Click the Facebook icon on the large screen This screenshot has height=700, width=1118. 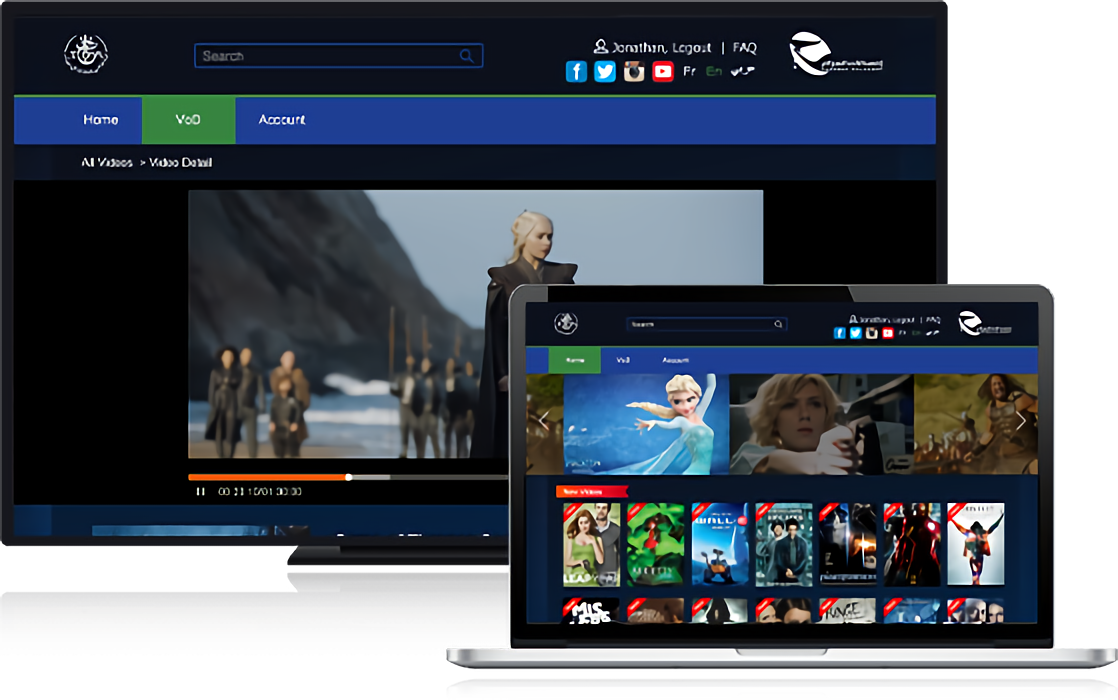point(576,71)
